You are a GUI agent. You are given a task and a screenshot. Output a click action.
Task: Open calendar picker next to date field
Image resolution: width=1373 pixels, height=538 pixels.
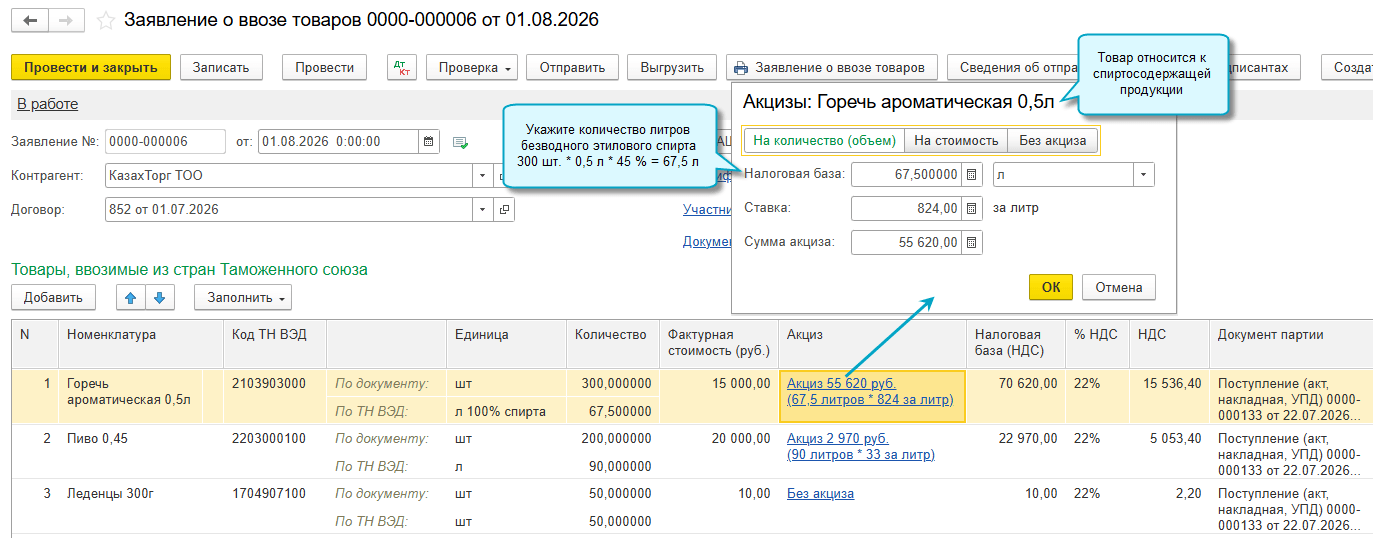click(x=429, y=141)
